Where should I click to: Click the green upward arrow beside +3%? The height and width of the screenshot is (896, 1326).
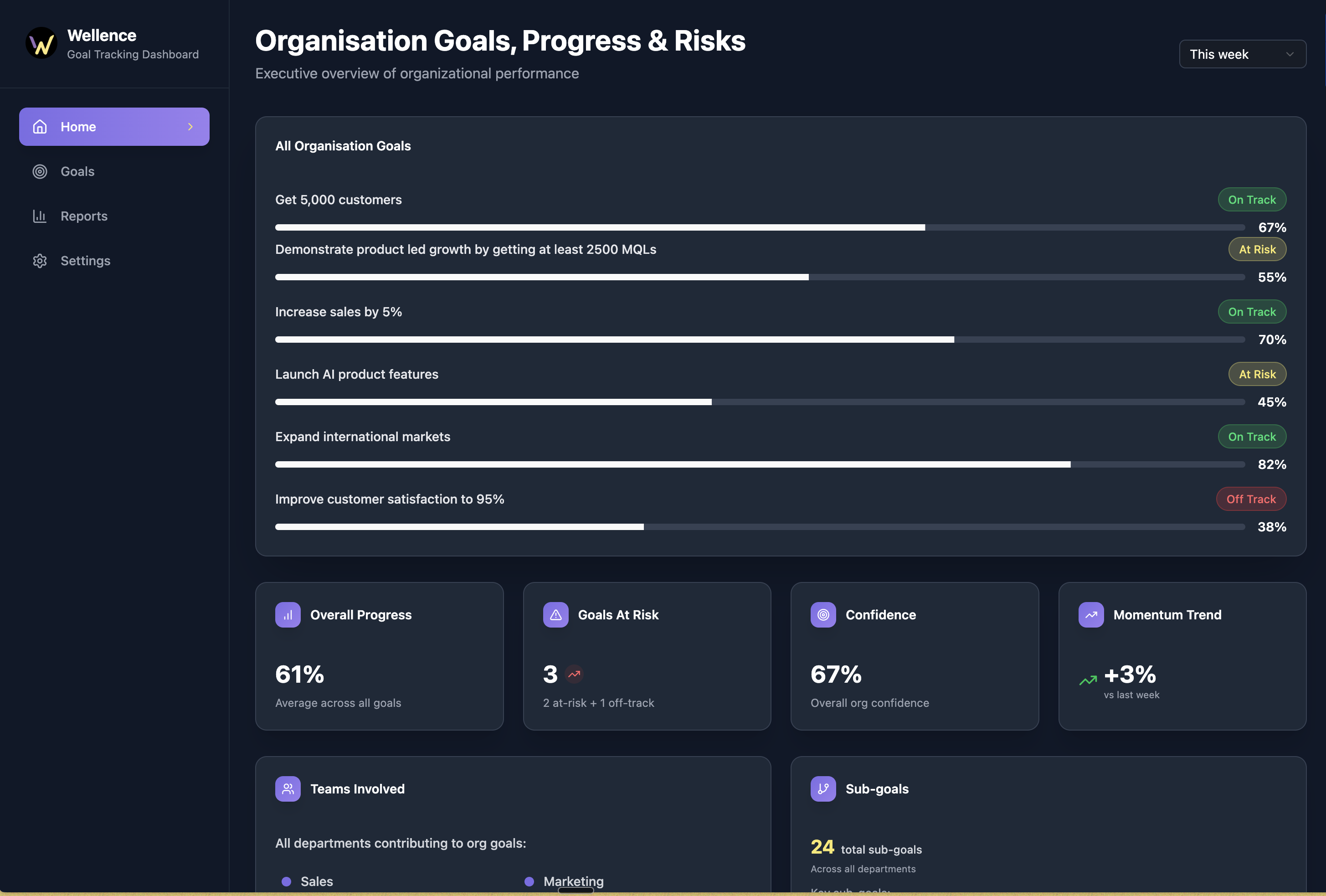click(1088, 680)
